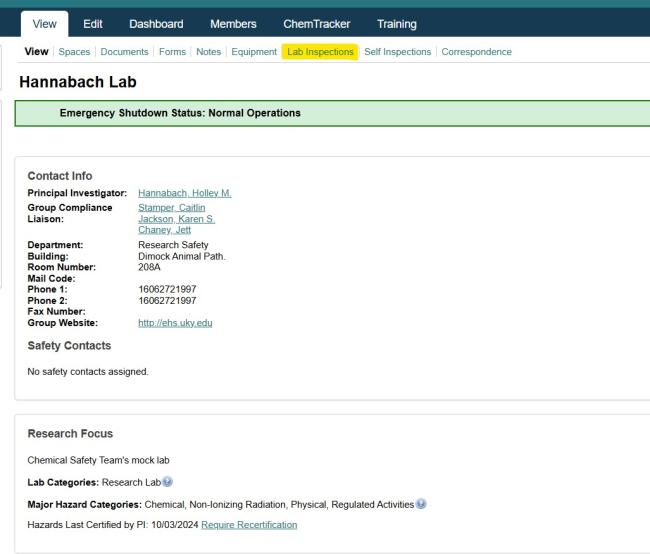Image resolution: width=650 pixels, height=554 pixels.
Task: Open the Correspondence section
Action: click(476, 52)
